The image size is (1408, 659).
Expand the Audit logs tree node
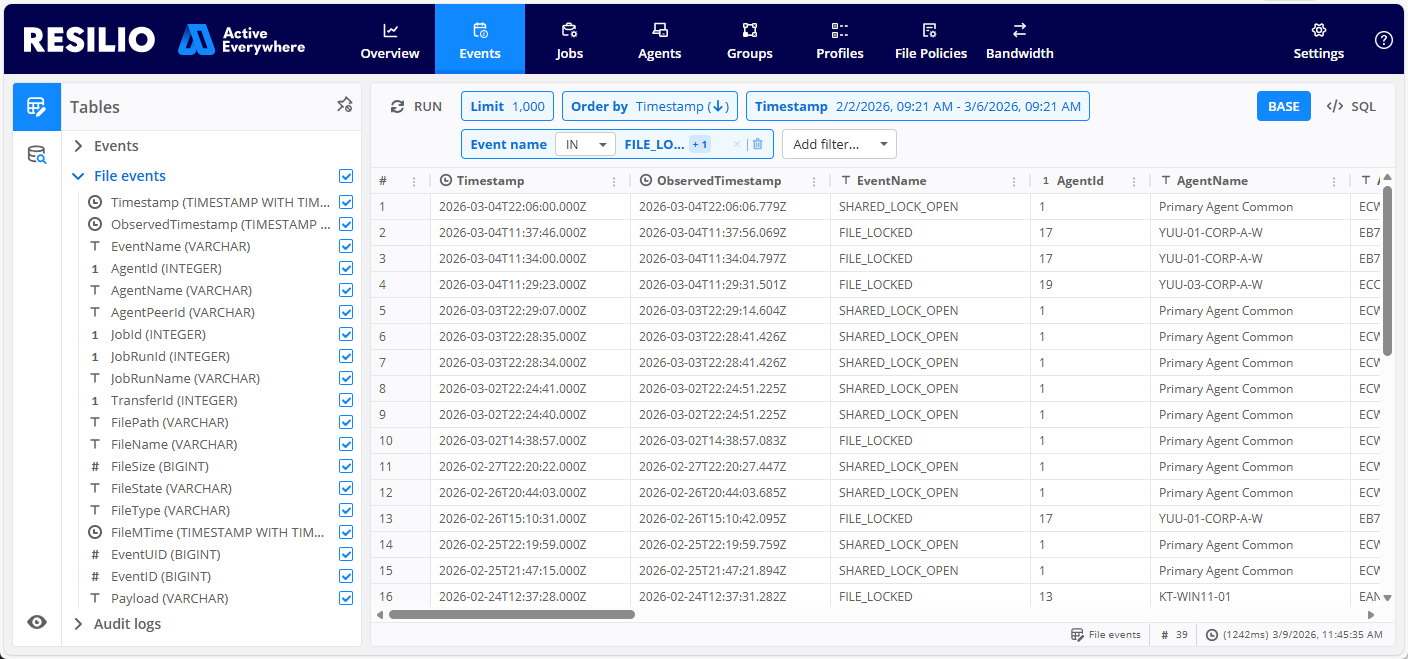coord(79,624)
